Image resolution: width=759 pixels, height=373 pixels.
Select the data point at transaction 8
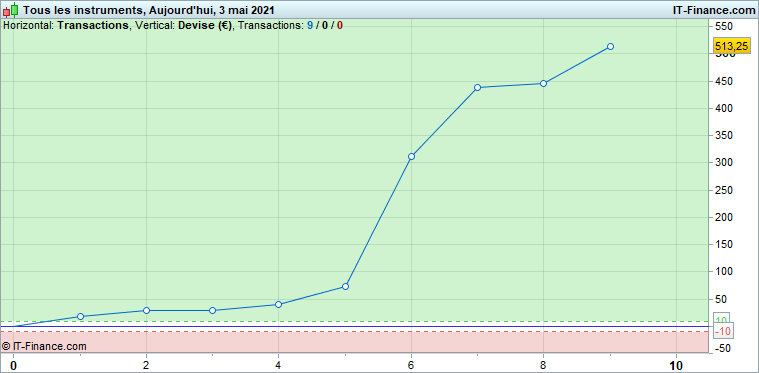(x=544, y=83)
